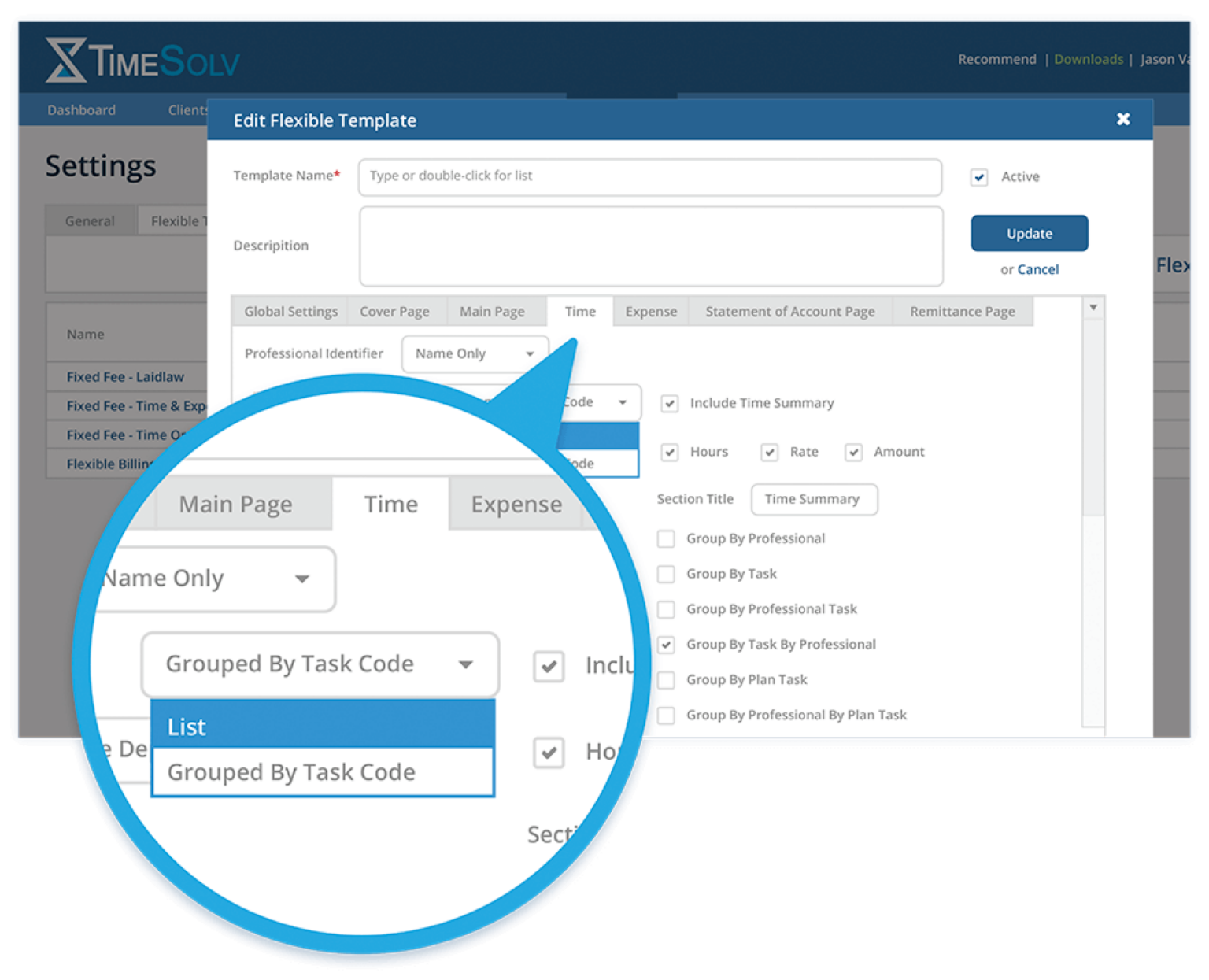Close the Edit Flexible Template dialog

[1123, 119]
